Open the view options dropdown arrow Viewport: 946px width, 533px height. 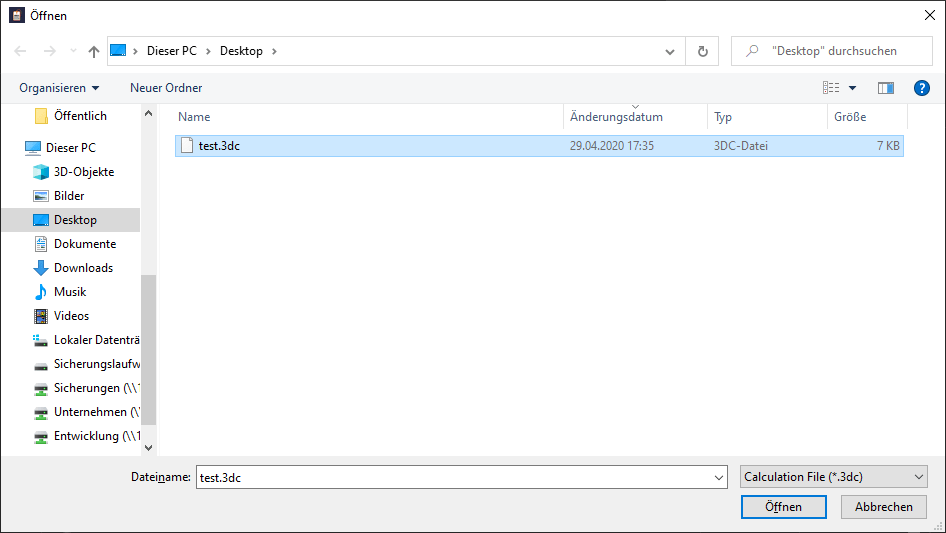click(x=852, y=88)
